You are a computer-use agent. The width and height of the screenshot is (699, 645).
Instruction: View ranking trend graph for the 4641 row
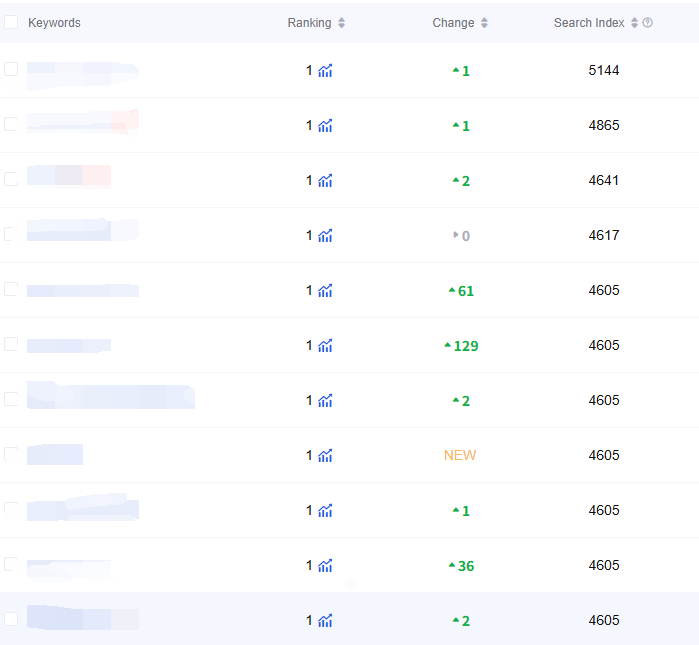tap(325, 181)
